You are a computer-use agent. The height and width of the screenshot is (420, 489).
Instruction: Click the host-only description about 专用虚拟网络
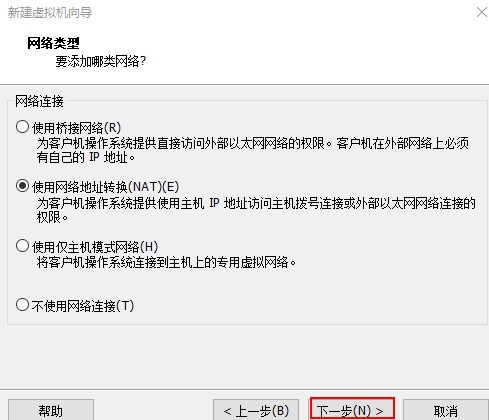(x=166, y=262)
